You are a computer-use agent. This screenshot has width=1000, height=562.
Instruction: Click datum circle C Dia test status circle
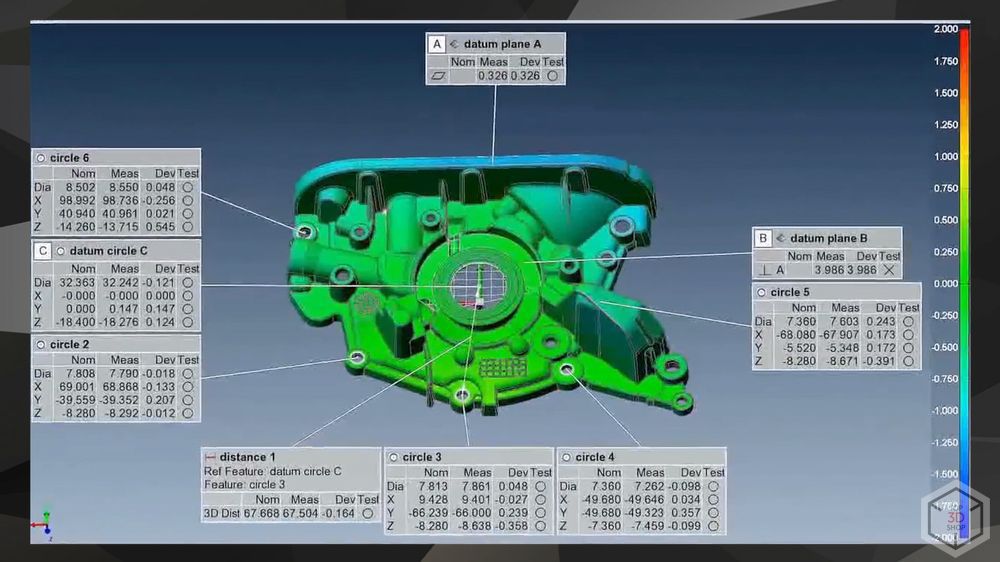click(188, 283)
